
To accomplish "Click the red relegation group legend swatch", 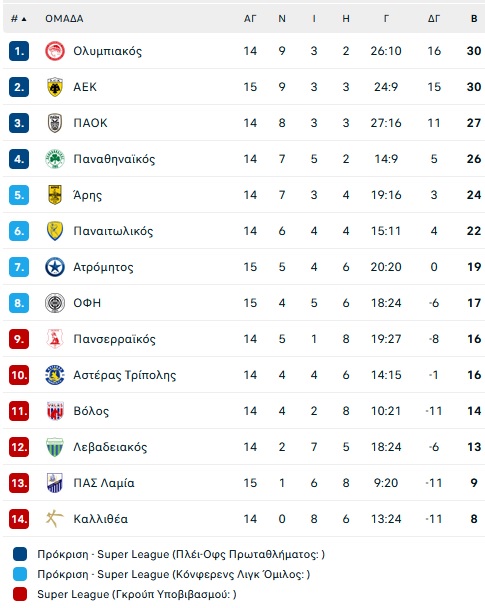I will point(20,594).
